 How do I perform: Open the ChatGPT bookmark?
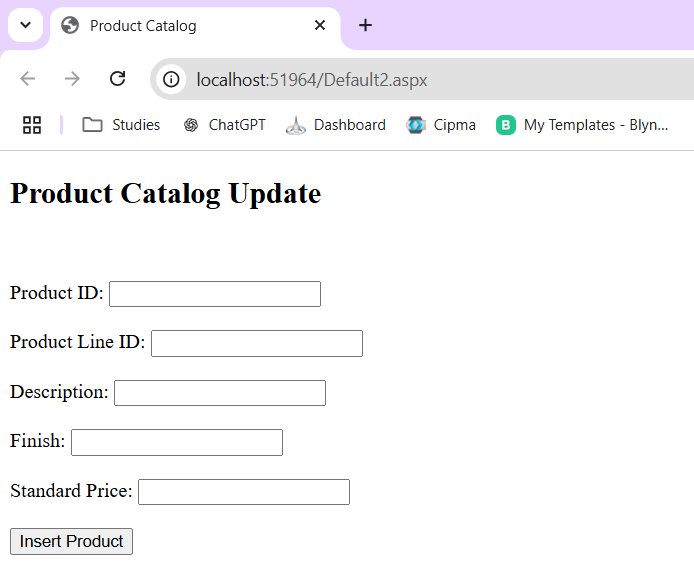pyautogui.click(x=225, y=125)
